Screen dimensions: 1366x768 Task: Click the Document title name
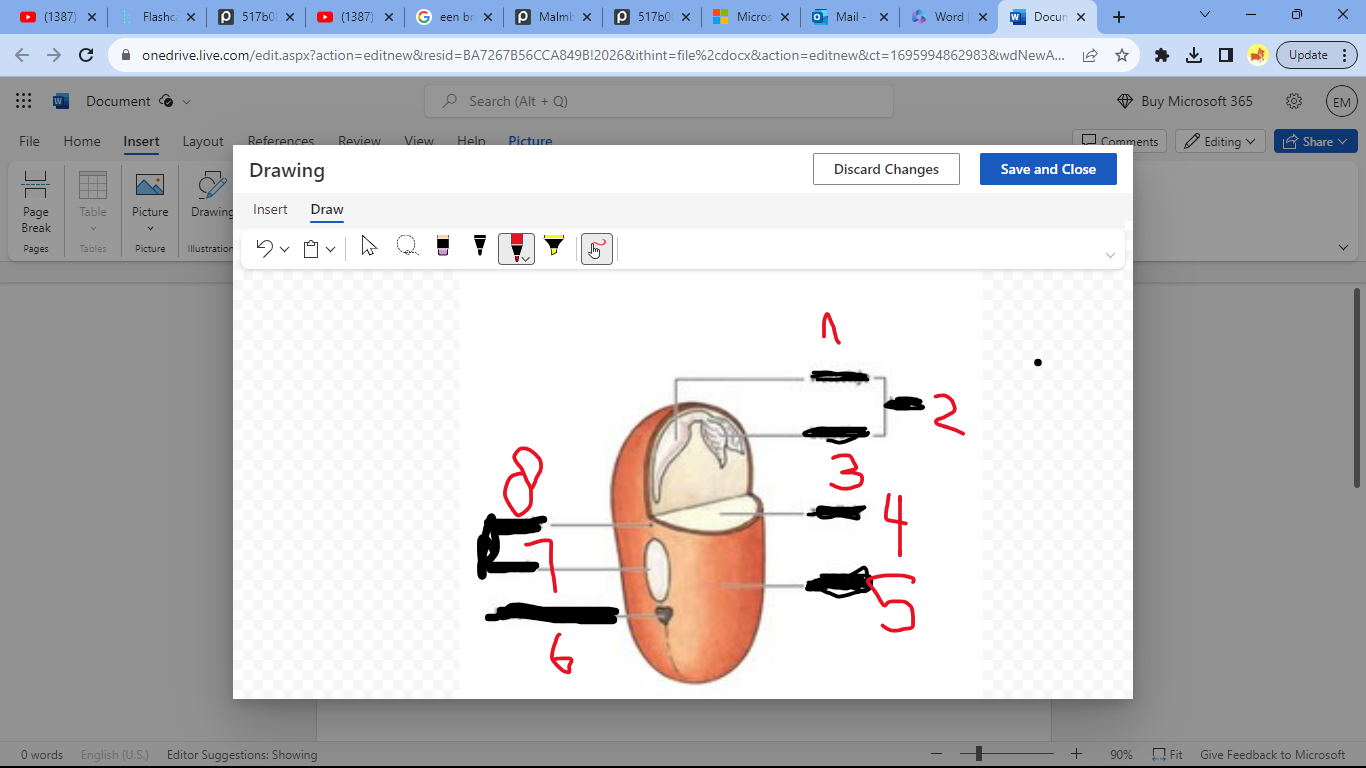[x=118, y=101]
